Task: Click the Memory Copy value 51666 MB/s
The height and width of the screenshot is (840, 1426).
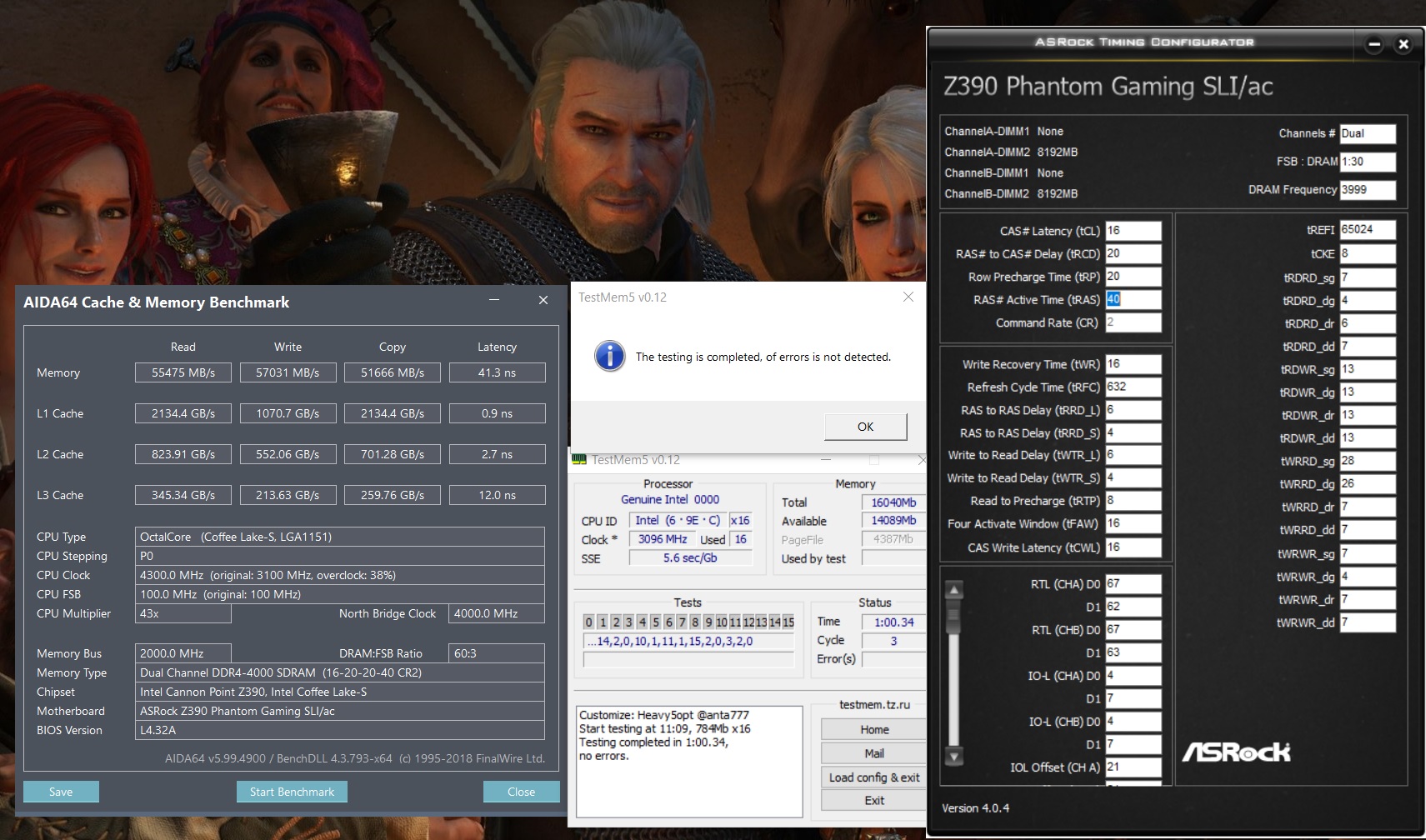Action: point(393,372)
